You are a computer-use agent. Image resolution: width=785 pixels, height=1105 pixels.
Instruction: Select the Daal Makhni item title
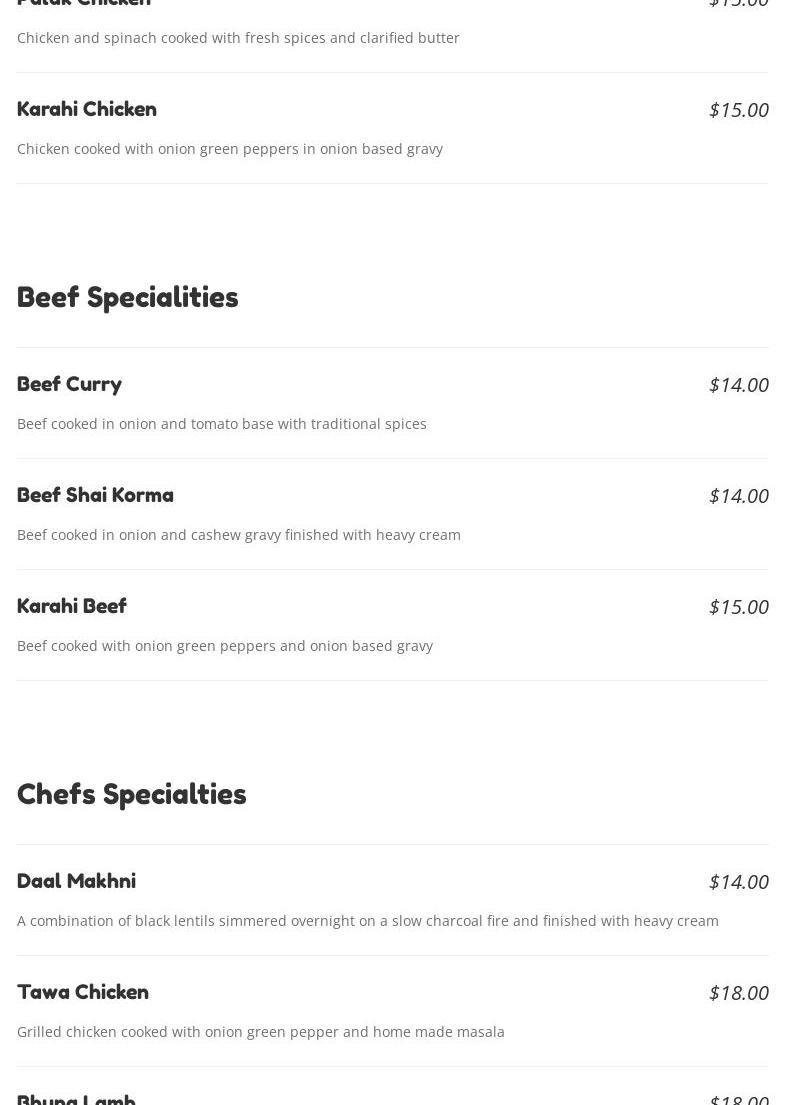[76, 881]
